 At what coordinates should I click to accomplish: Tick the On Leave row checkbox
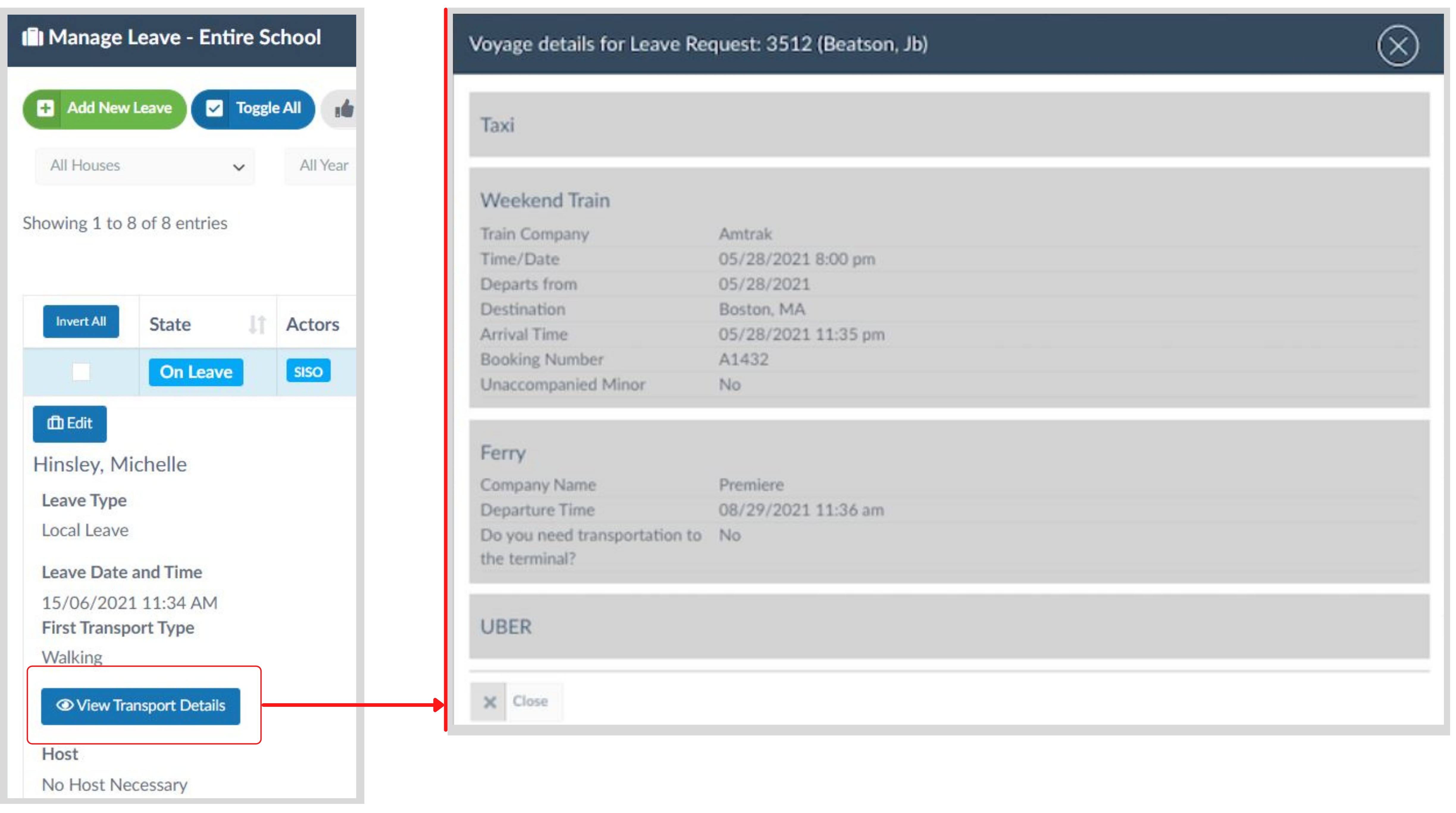[x=81, y=372]
